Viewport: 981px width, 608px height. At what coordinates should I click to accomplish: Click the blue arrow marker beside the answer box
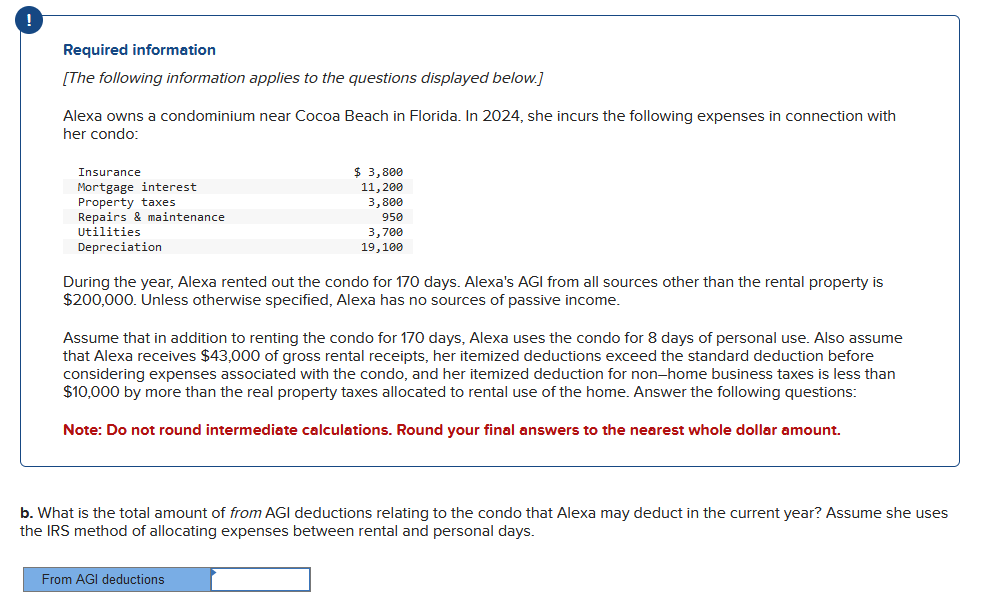click(x=215, y=573)
